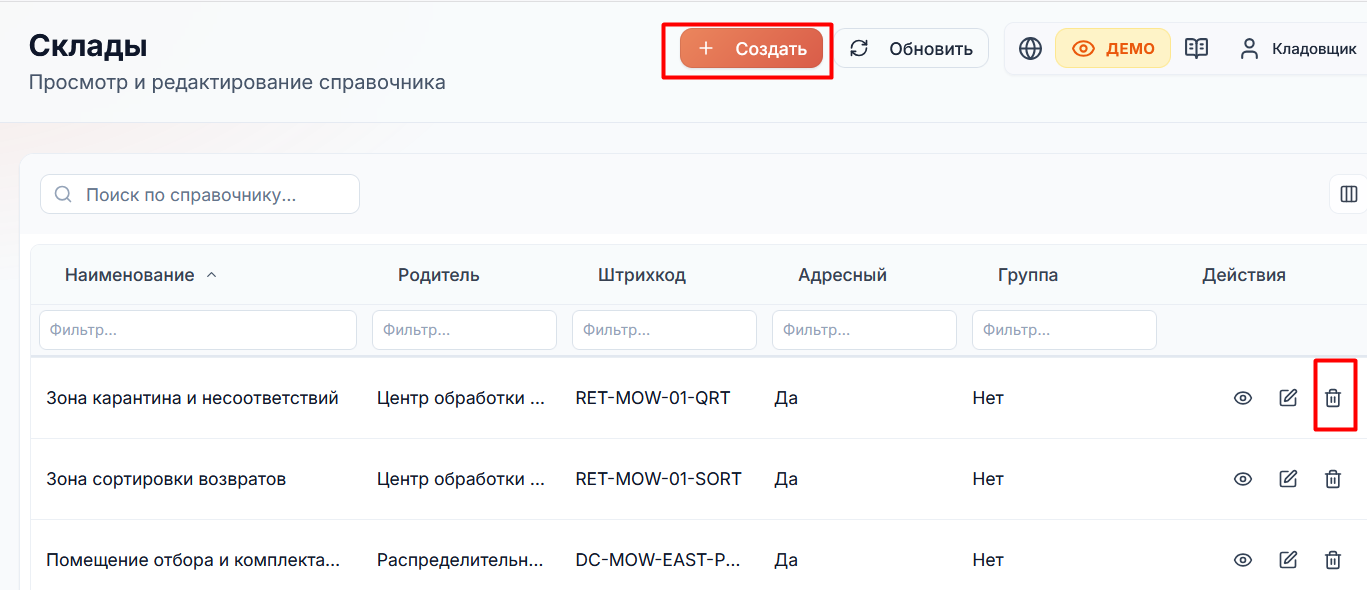Click the Штрихкод filter field
The image size is (1367, 590).
click(664, 329)
